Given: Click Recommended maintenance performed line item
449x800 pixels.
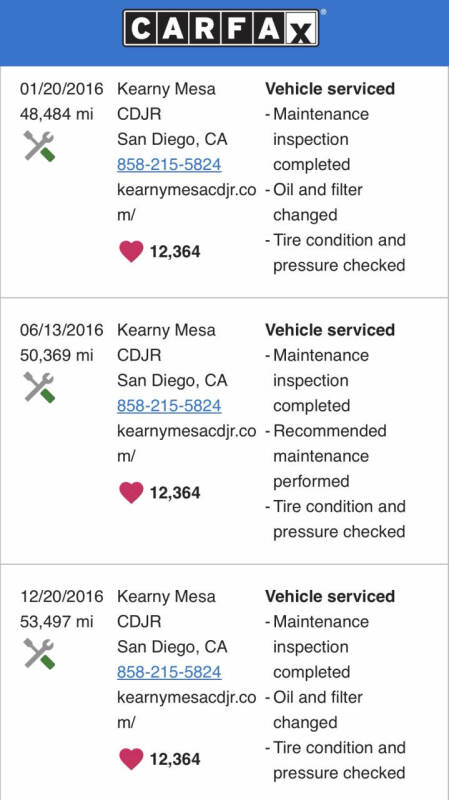Looking at the screenshot, I should 326,456.
